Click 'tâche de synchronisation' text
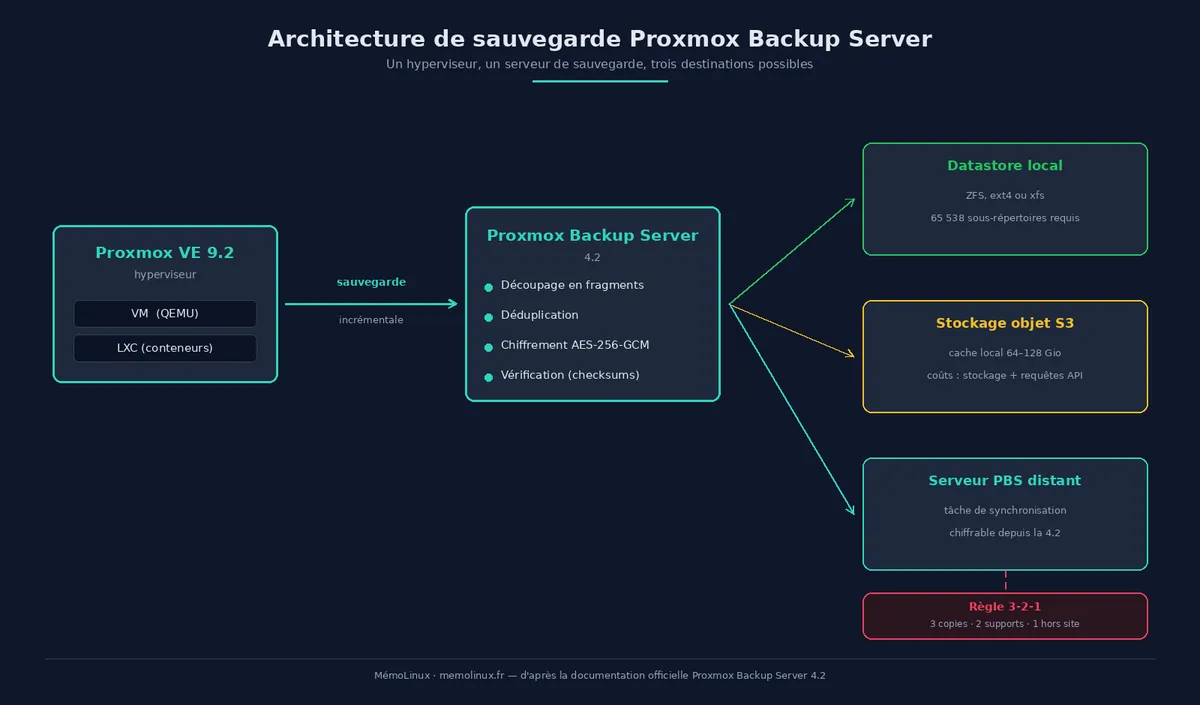Image resolution: width=1200 pixels, height=705 pixels. click(1005, 510)
